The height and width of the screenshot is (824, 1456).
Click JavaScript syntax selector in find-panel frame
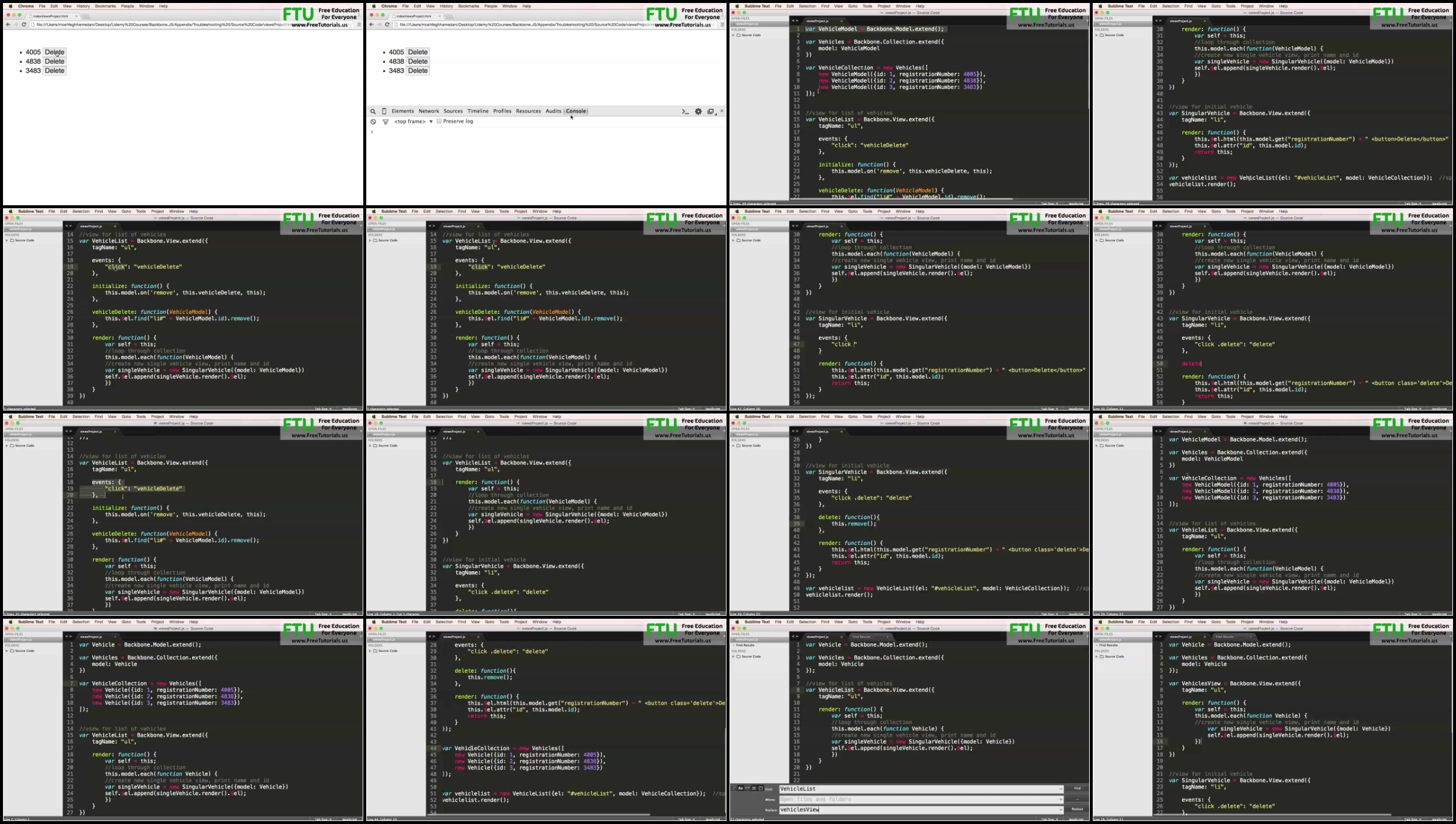(1076, 819)
